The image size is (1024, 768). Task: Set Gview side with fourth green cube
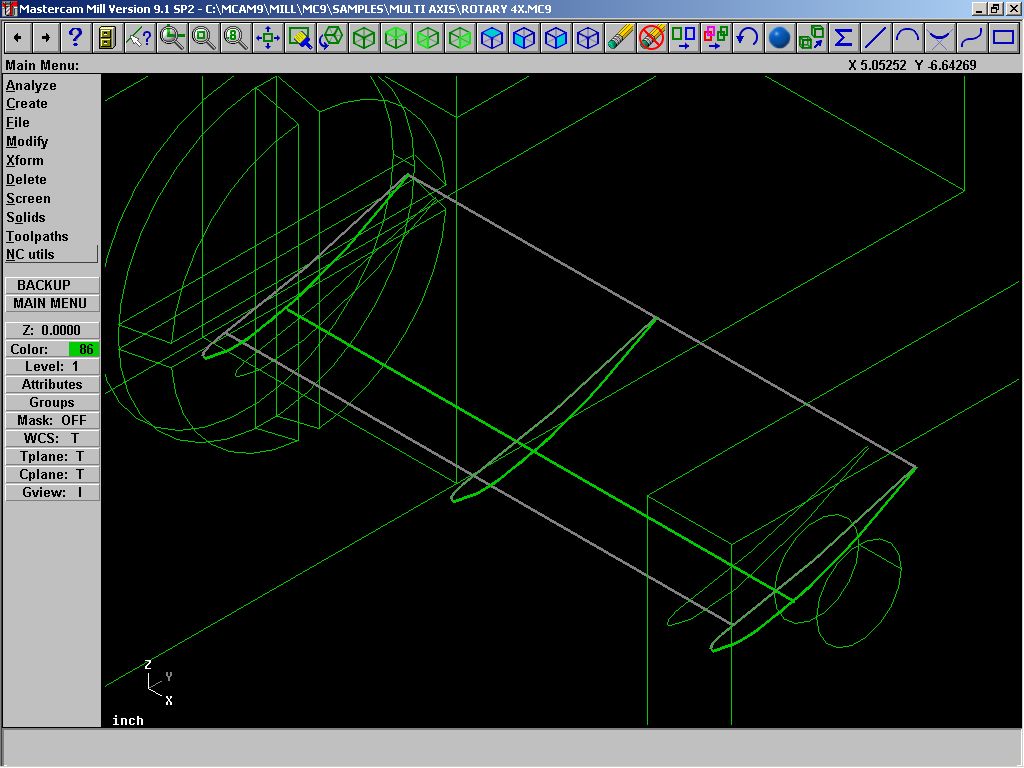pos(460,38)
